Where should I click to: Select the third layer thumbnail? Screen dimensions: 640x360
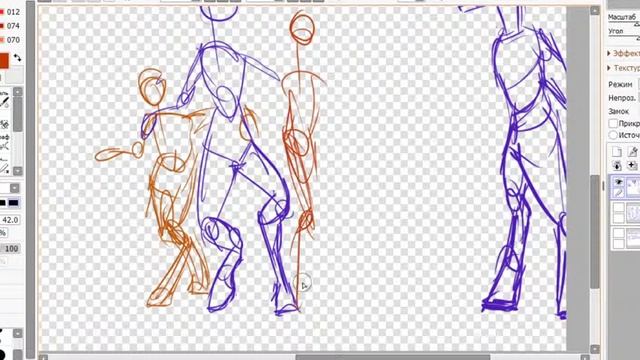coord(633,238)
